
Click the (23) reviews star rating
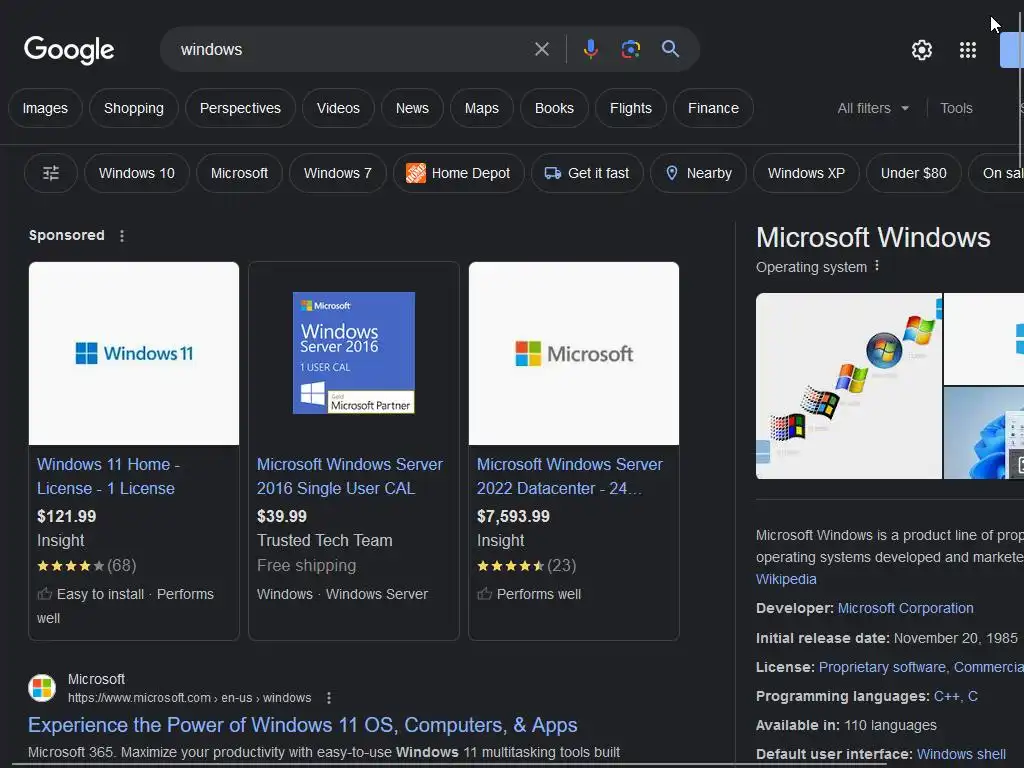[526, 566]
